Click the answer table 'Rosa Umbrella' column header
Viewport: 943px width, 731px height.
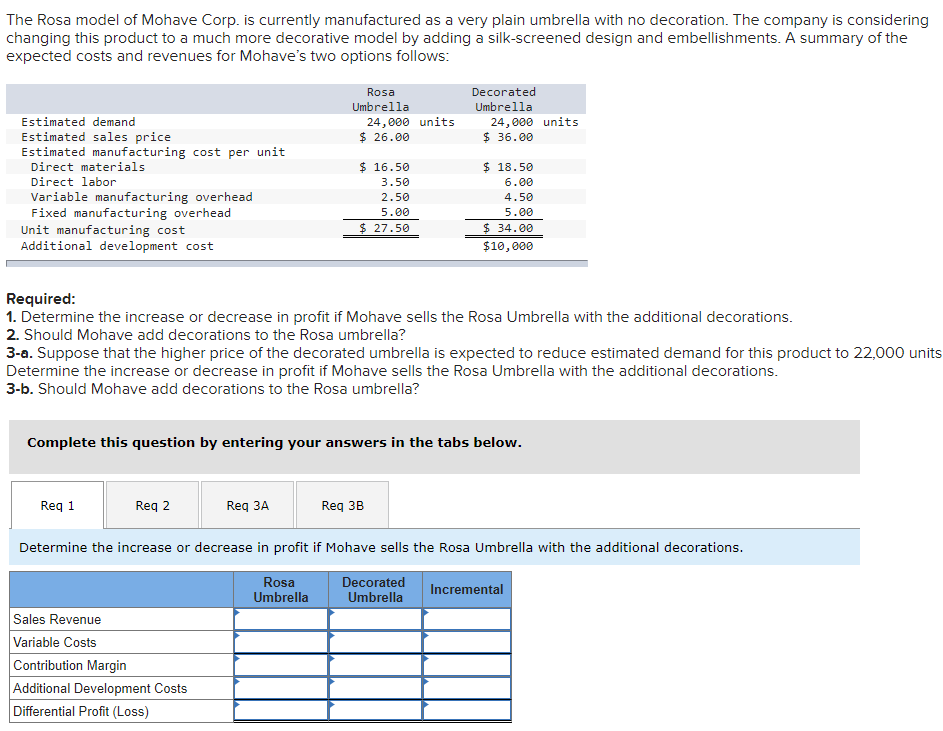[281, 590]
